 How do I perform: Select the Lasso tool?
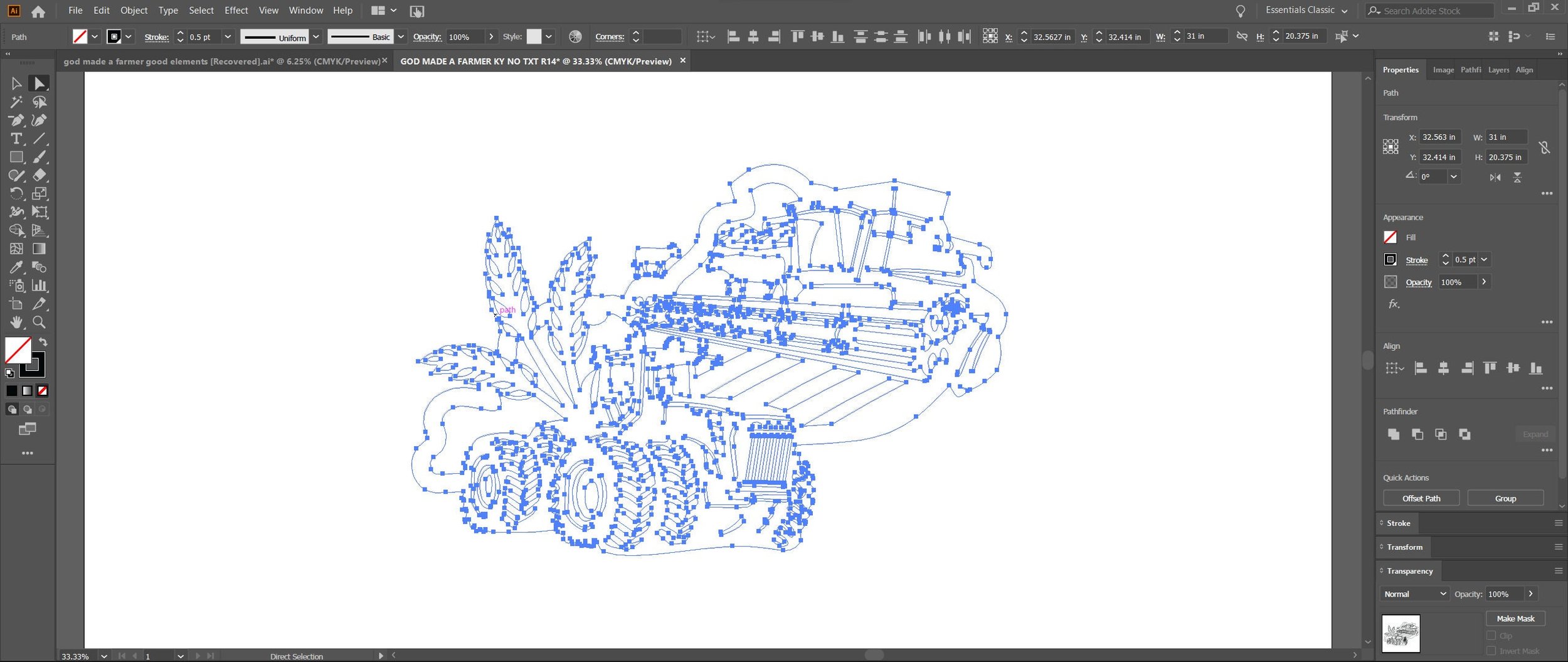(39, 102)
